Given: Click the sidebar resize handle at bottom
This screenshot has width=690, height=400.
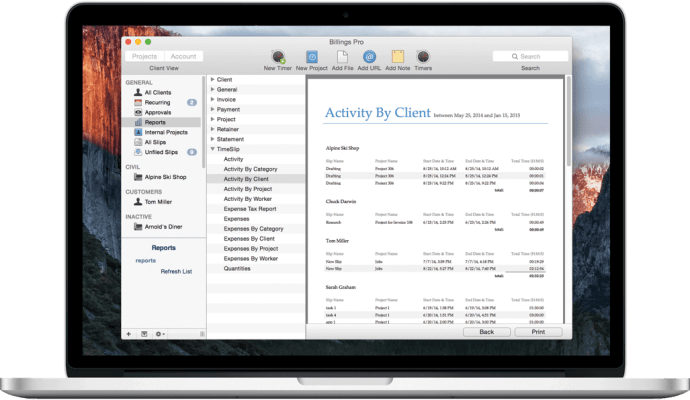Looking at the screenshot, I should click(202, 334).
